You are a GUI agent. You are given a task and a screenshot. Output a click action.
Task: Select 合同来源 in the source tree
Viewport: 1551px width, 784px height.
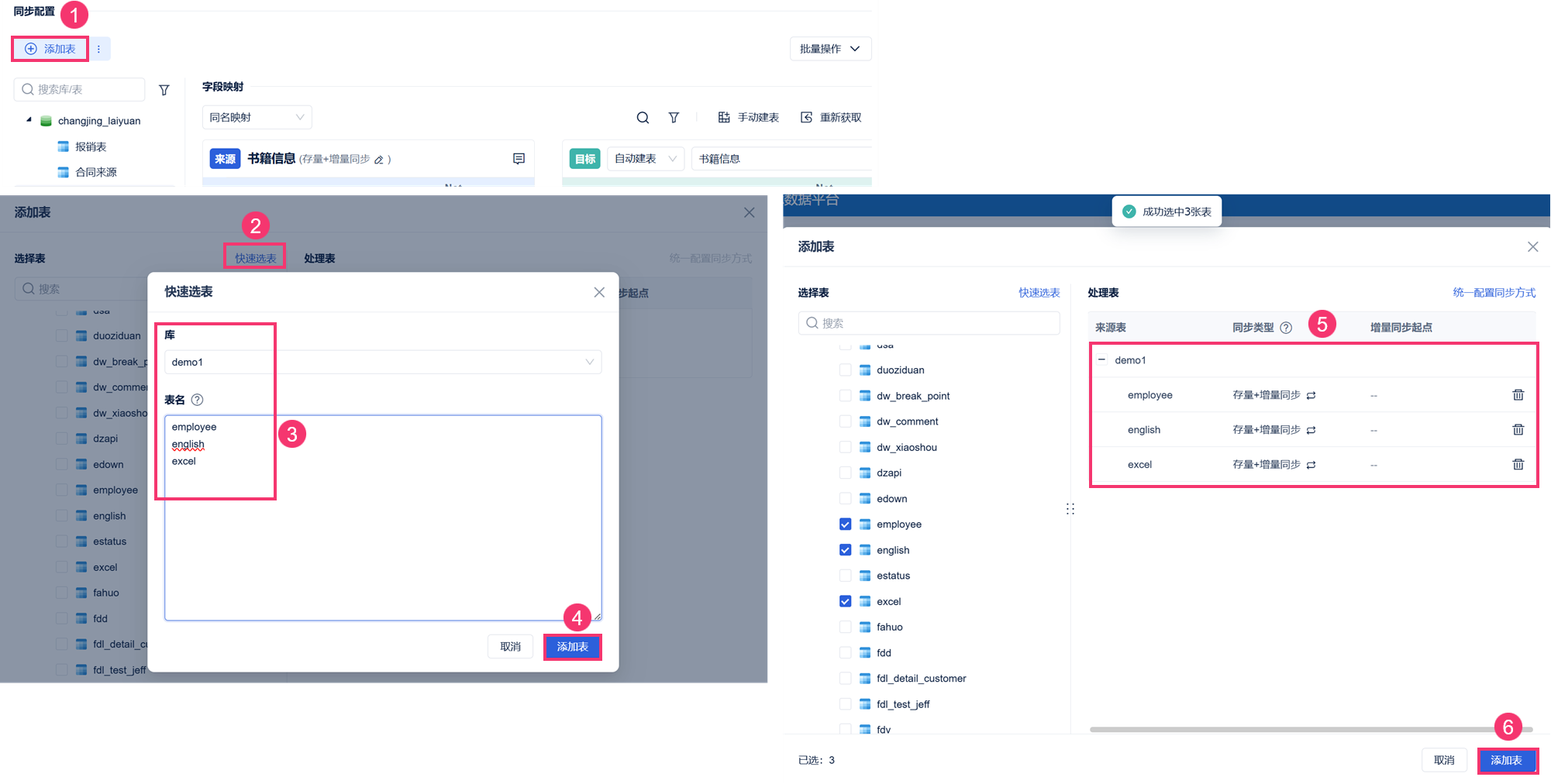pyautogui.click(x=96, y=172)
